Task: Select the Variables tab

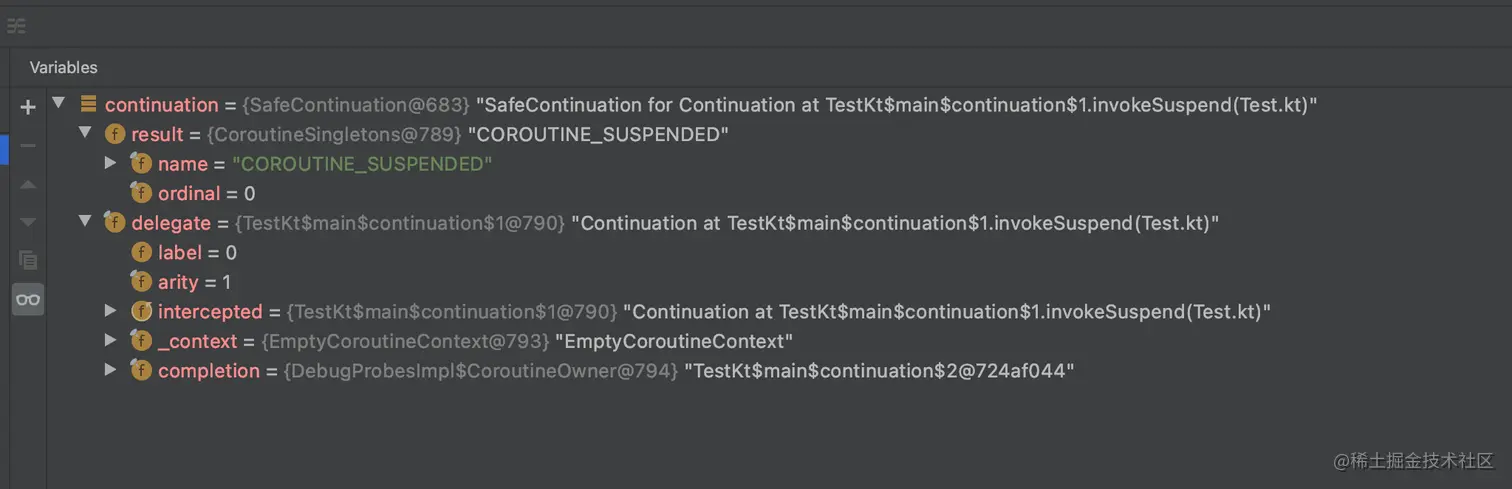Action: click(x=64, y=67)
